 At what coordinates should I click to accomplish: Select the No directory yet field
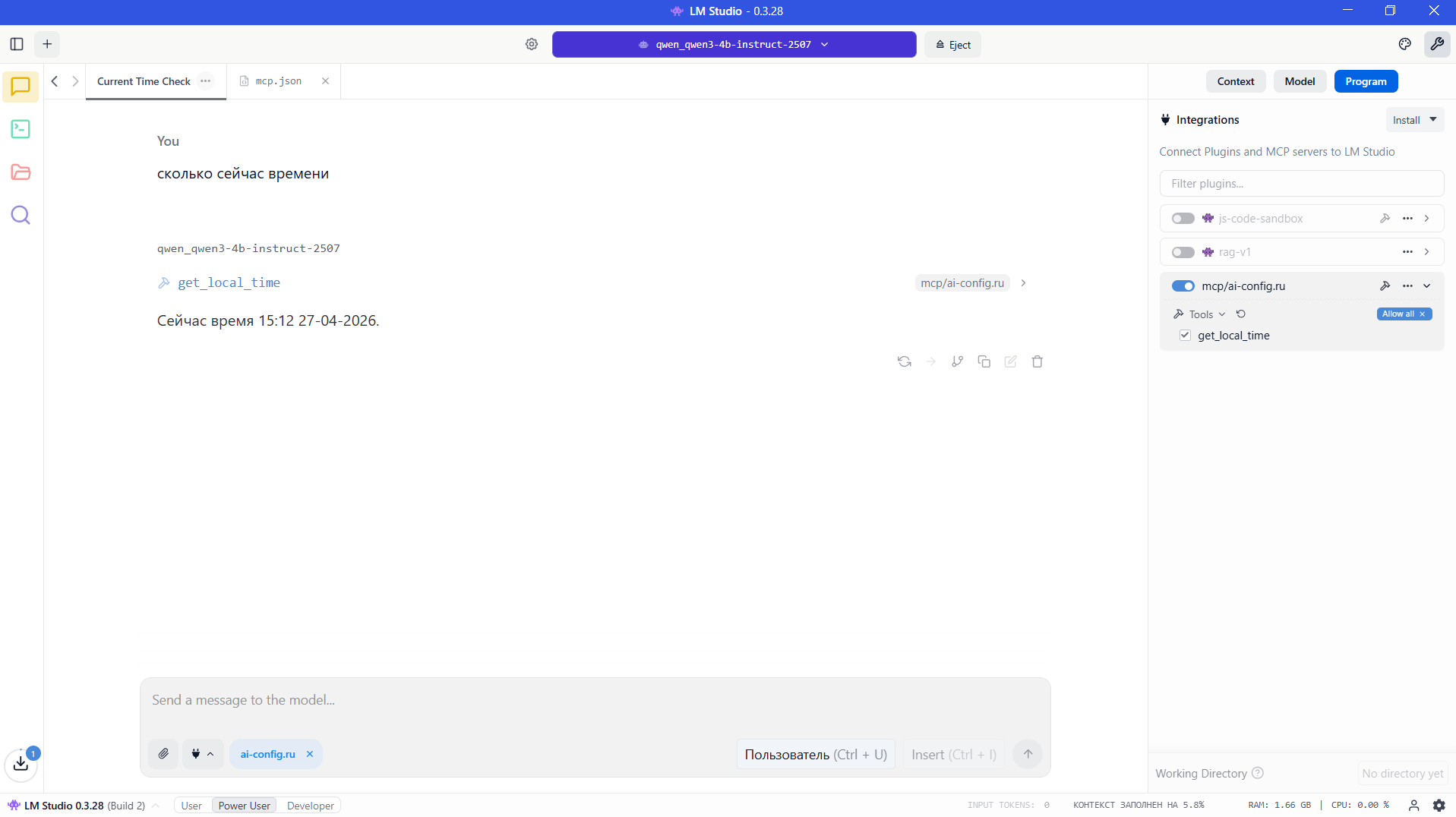click(1402, 774)
